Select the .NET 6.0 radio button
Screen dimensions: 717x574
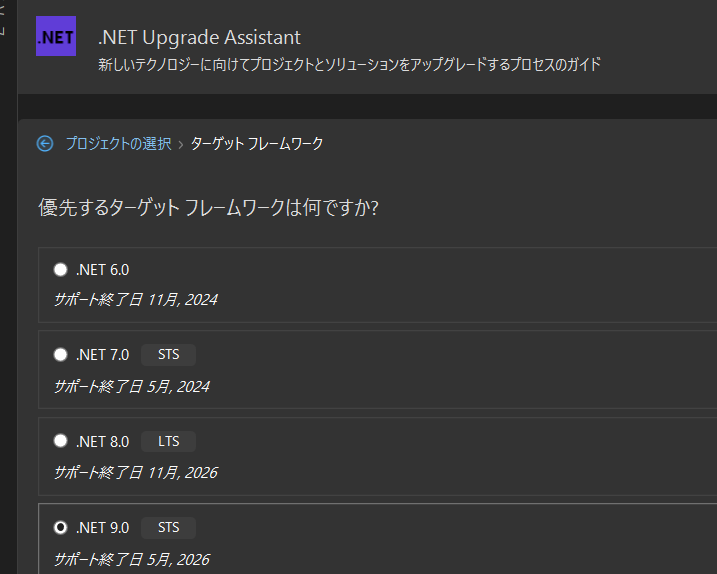[x=60, y=269]
